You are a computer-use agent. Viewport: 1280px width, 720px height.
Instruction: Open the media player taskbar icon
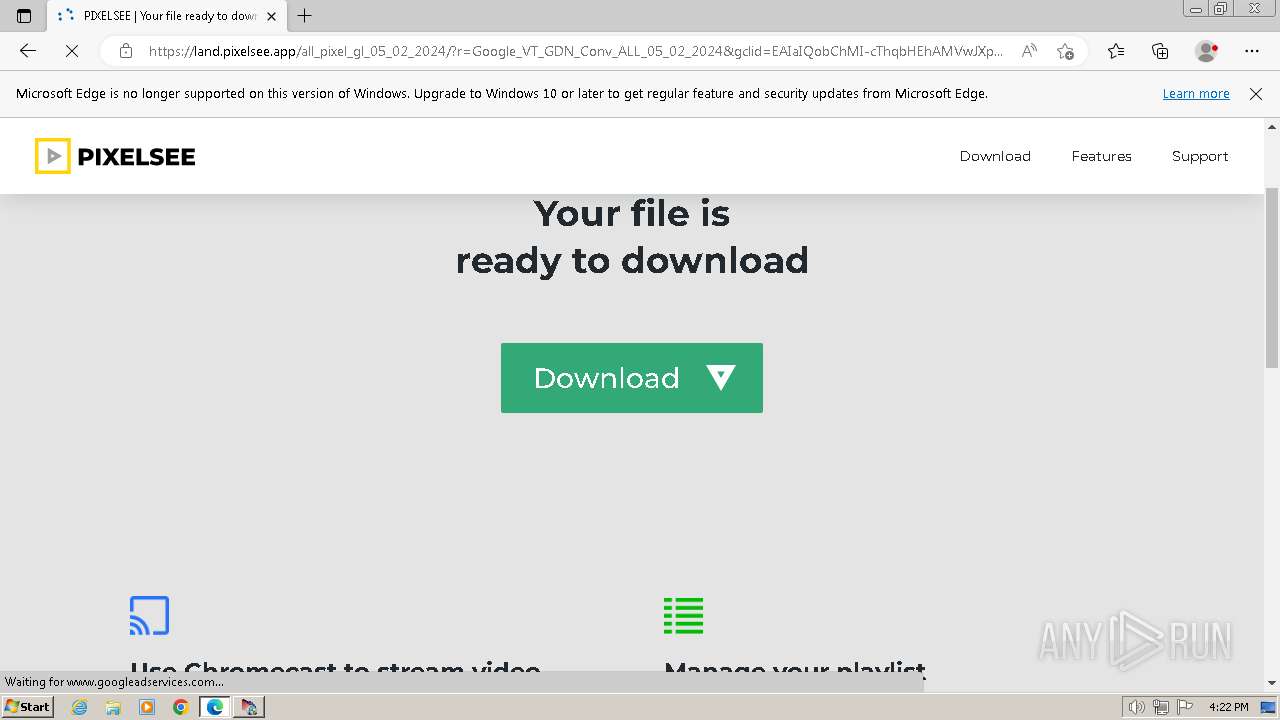147,707
